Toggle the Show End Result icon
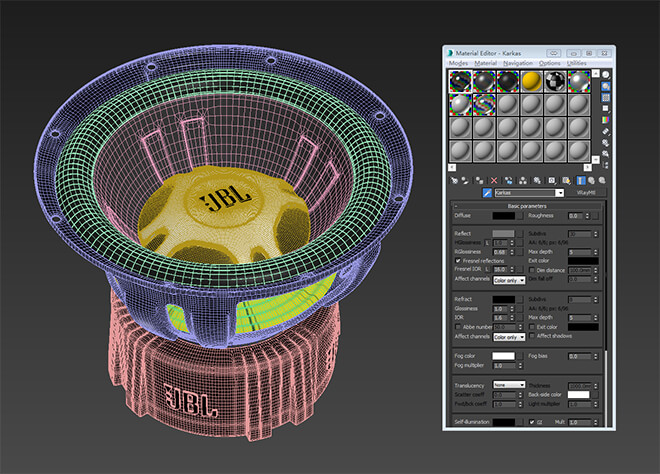The image size is (660, 474). point(581,181)
